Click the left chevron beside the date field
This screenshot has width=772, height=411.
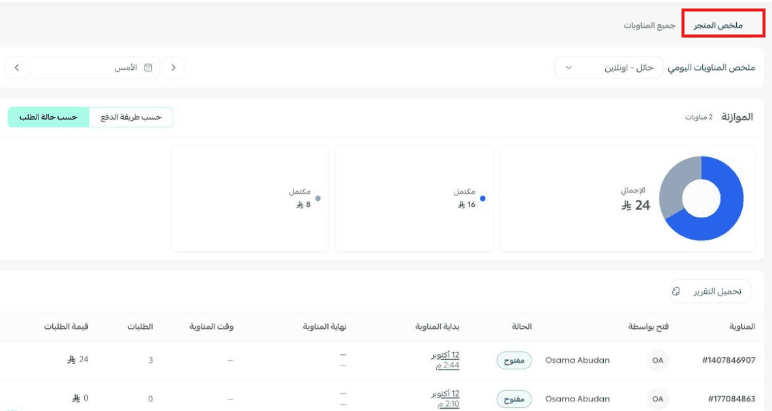pyautogui.click(x=17, y=68)
